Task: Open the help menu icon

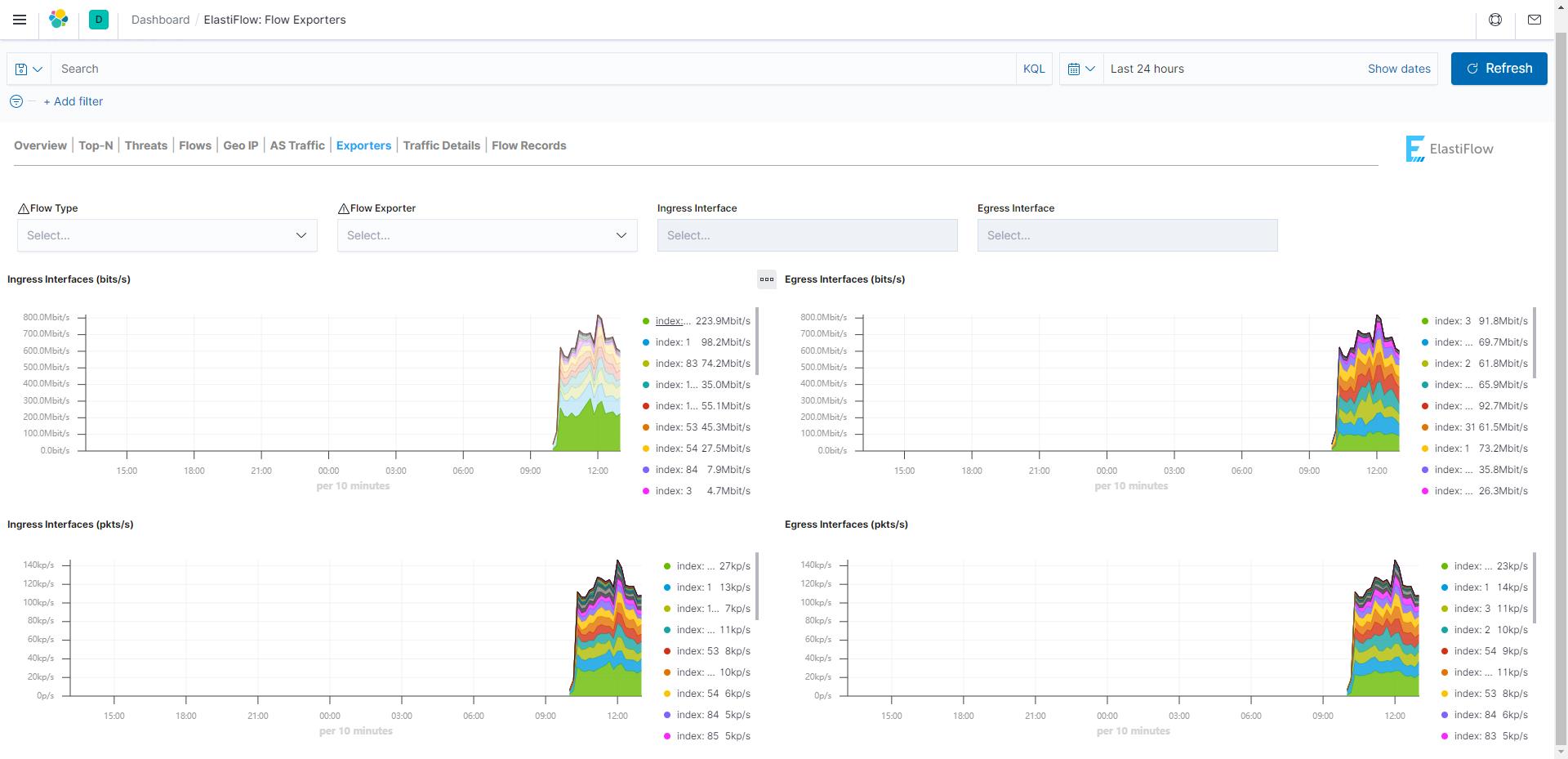Action: pyautogui.click(x=1495, y=20)
